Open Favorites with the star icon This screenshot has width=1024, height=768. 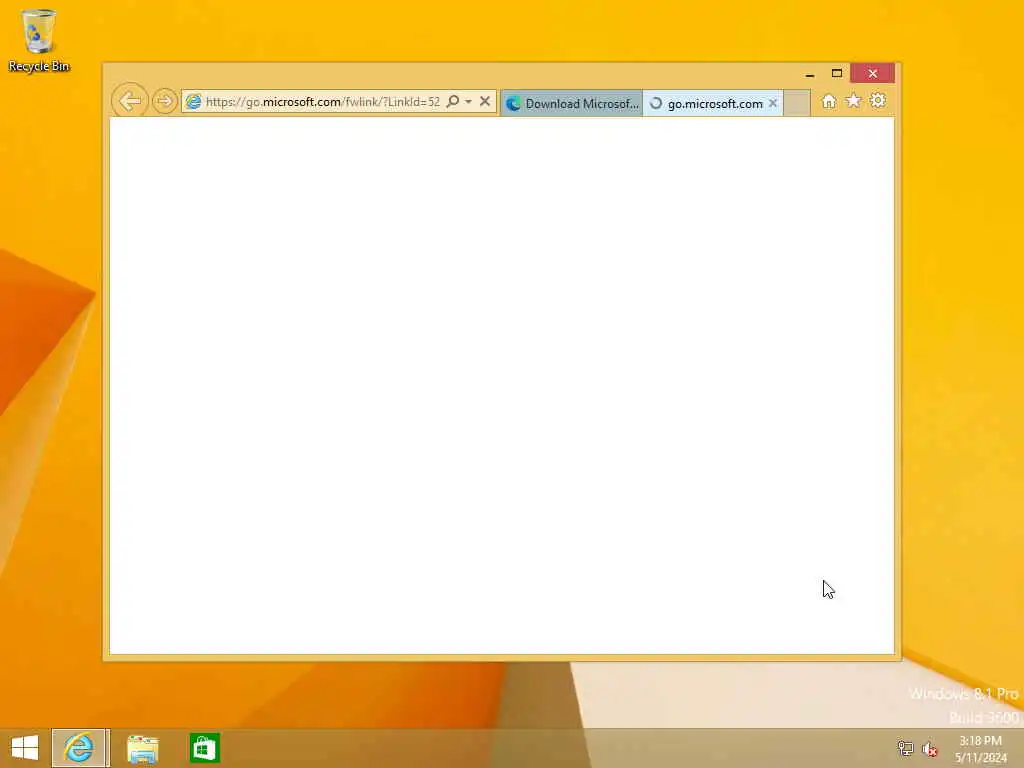pyautogui.click(x=853, y=100)
